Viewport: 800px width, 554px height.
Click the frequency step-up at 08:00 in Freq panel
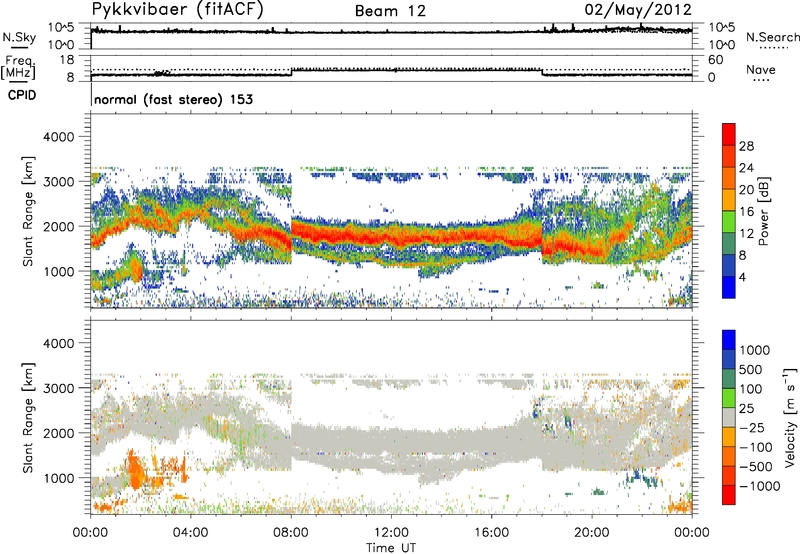tap(291, 72)
